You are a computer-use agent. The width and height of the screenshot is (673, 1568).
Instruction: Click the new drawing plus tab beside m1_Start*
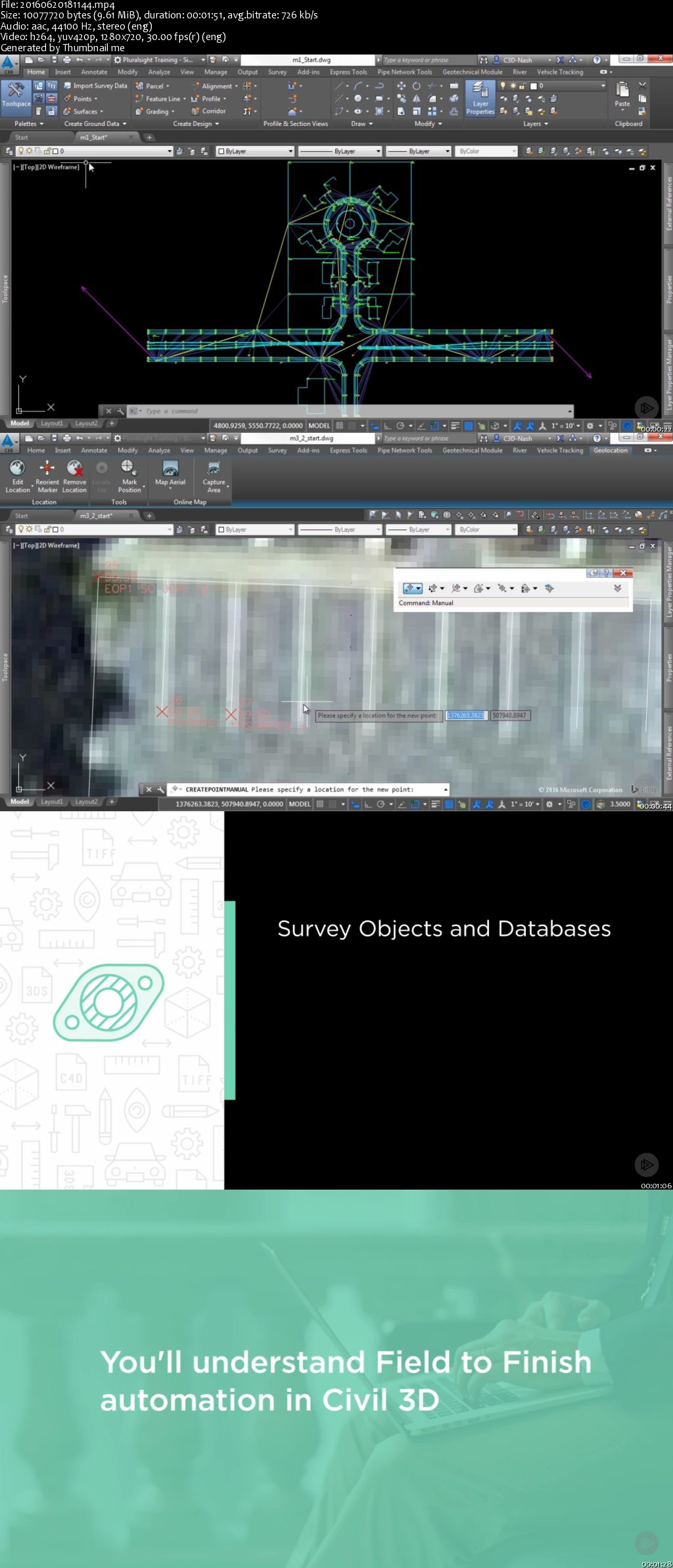coord(149,137)
